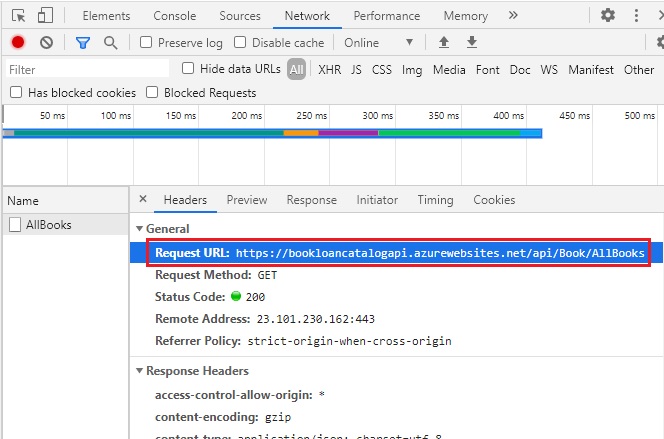Click the request bar in the timeline overview
The height and width of the screenshot is (439, 664).
click(272, 133)
